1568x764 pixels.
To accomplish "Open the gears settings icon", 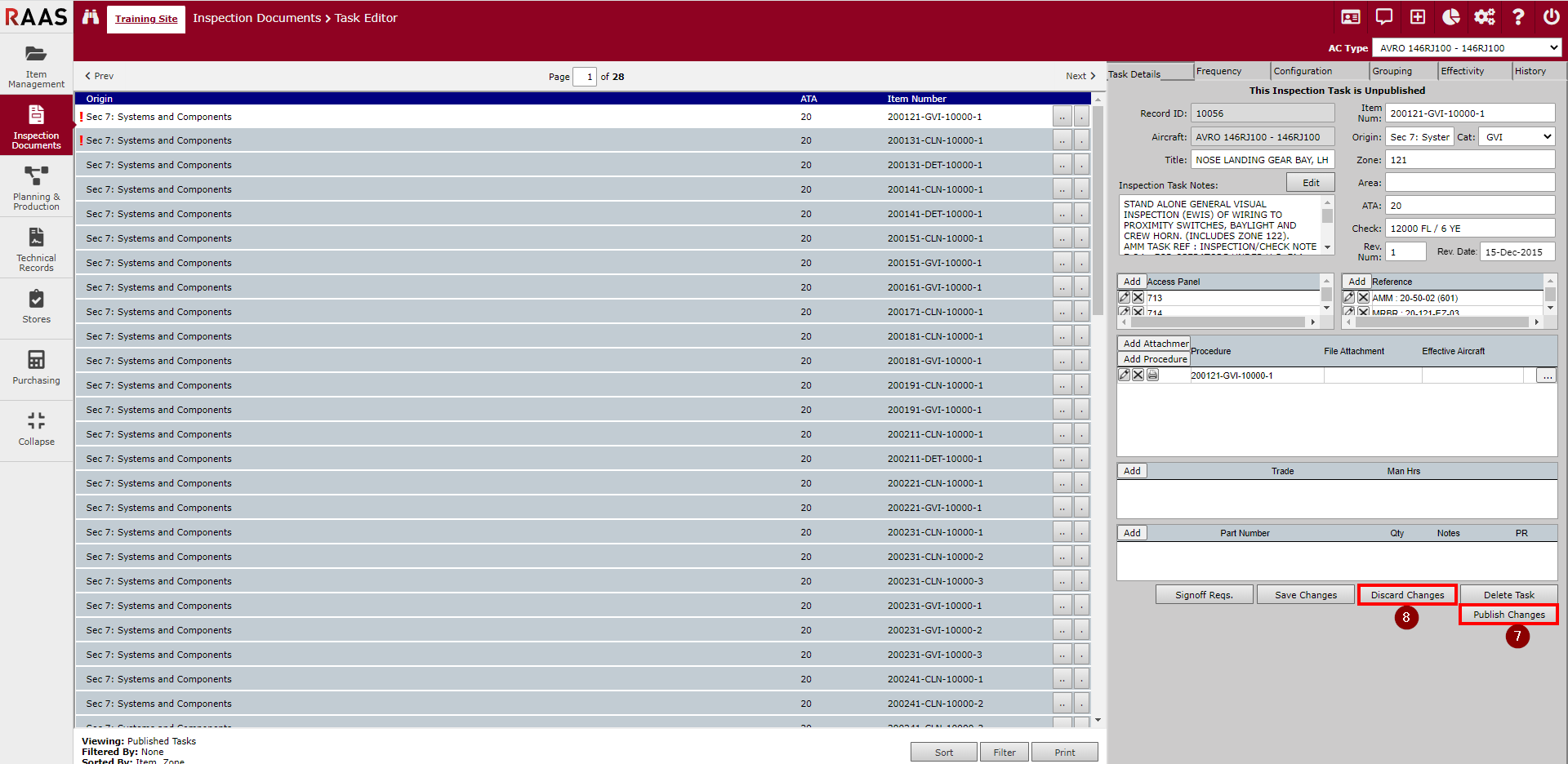I will 1484,17.
